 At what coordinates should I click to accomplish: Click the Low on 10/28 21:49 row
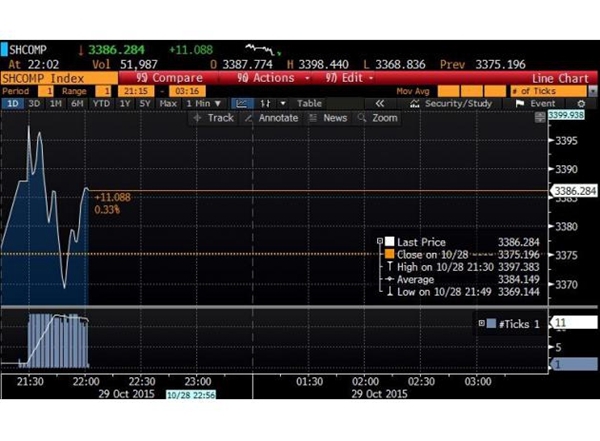(464, 292)
